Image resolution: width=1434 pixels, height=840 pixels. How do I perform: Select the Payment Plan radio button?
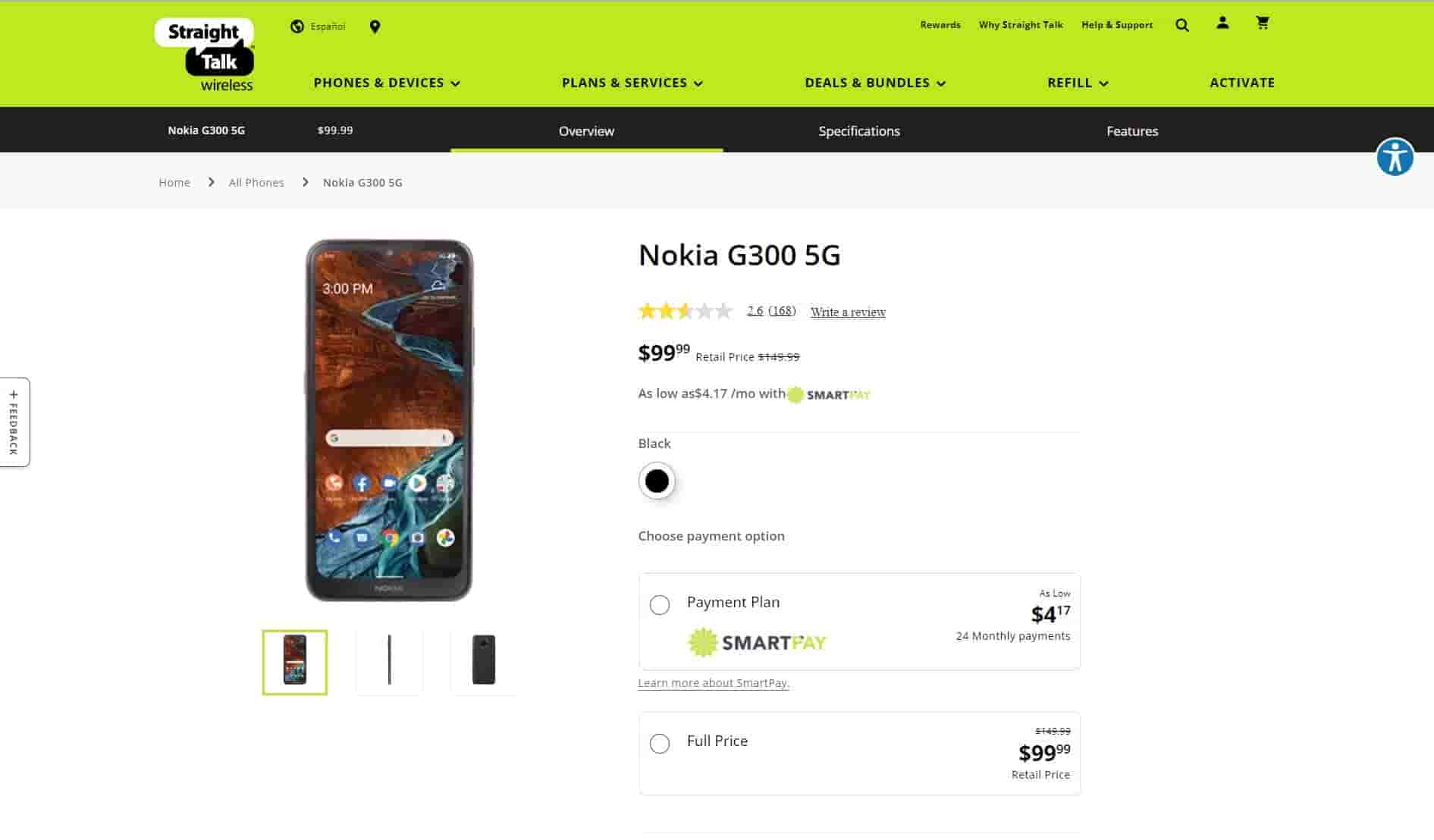point(660,605)
